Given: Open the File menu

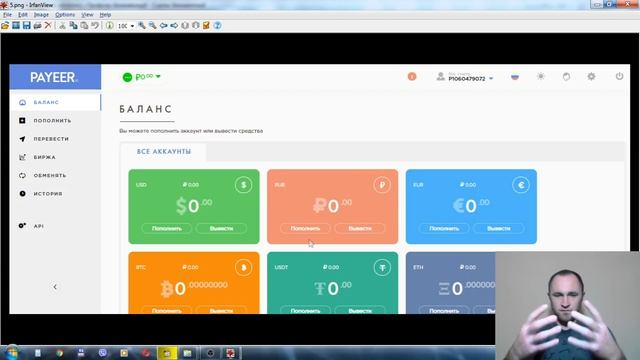Looking at the screenshot, I should pyautogui.click(x=7, y=15).
